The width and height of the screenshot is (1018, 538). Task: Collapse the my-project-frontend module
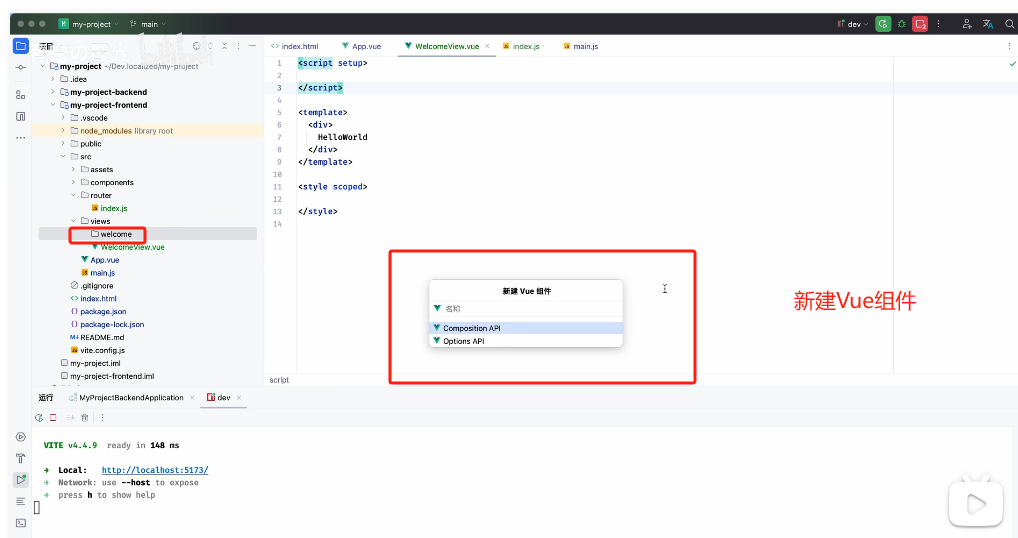[53, 105]
